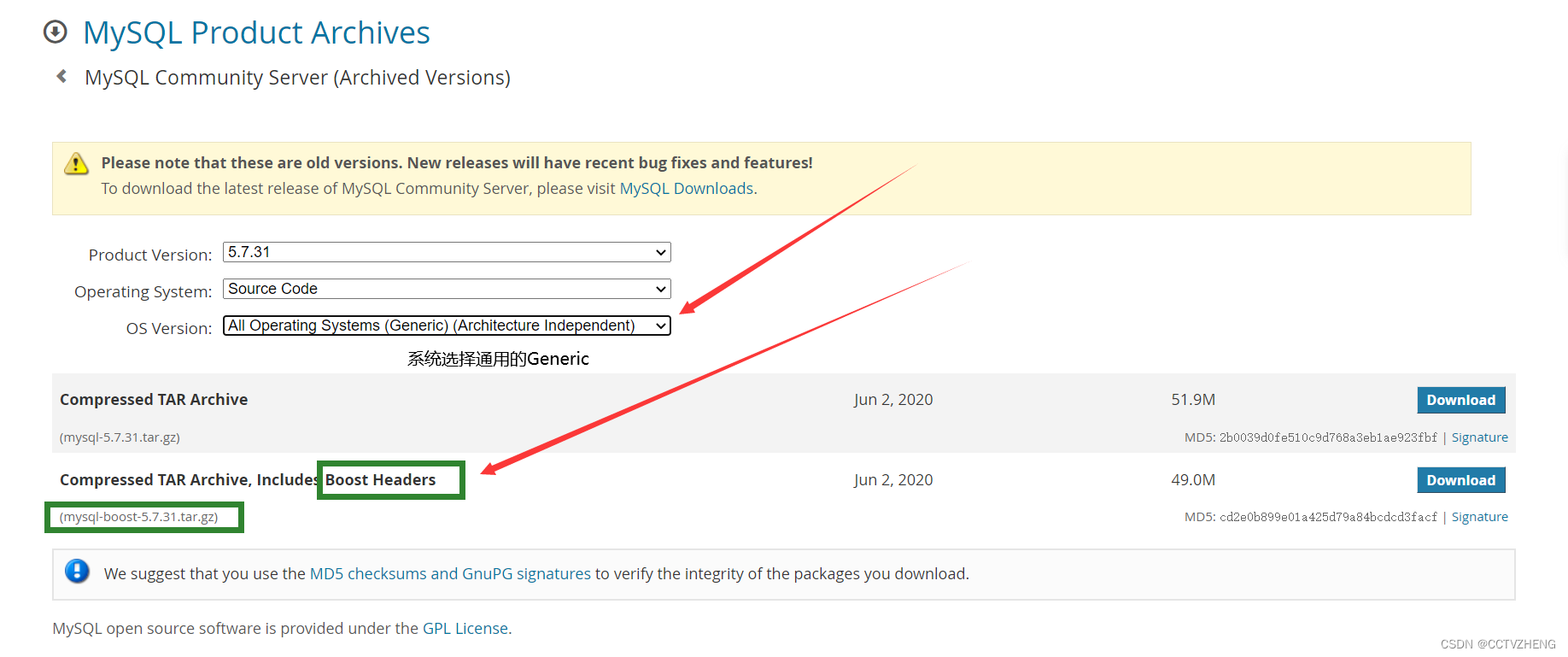The width and height of the screenshot is (1568, 657).
Task: Click the MD5 value cd2e0b899e01a425d79a84bcdcd3facf
Action: click(x=1328, y=517)
